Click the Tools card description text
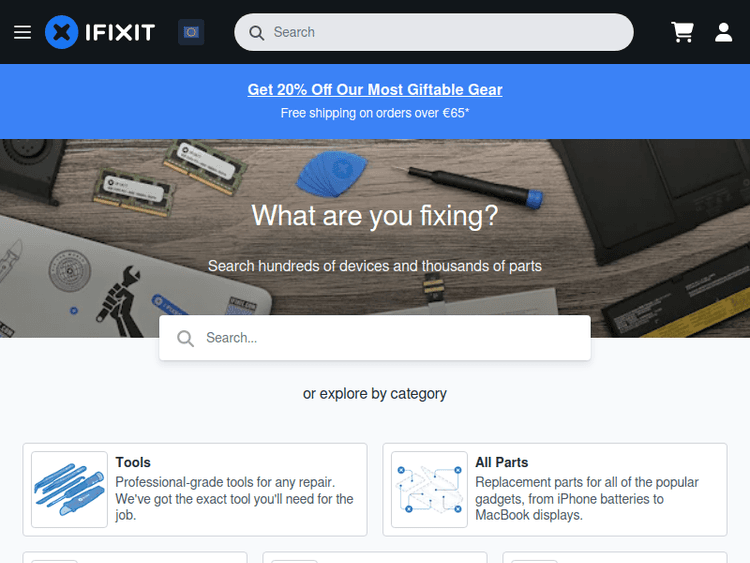 [x=234, y=498]
